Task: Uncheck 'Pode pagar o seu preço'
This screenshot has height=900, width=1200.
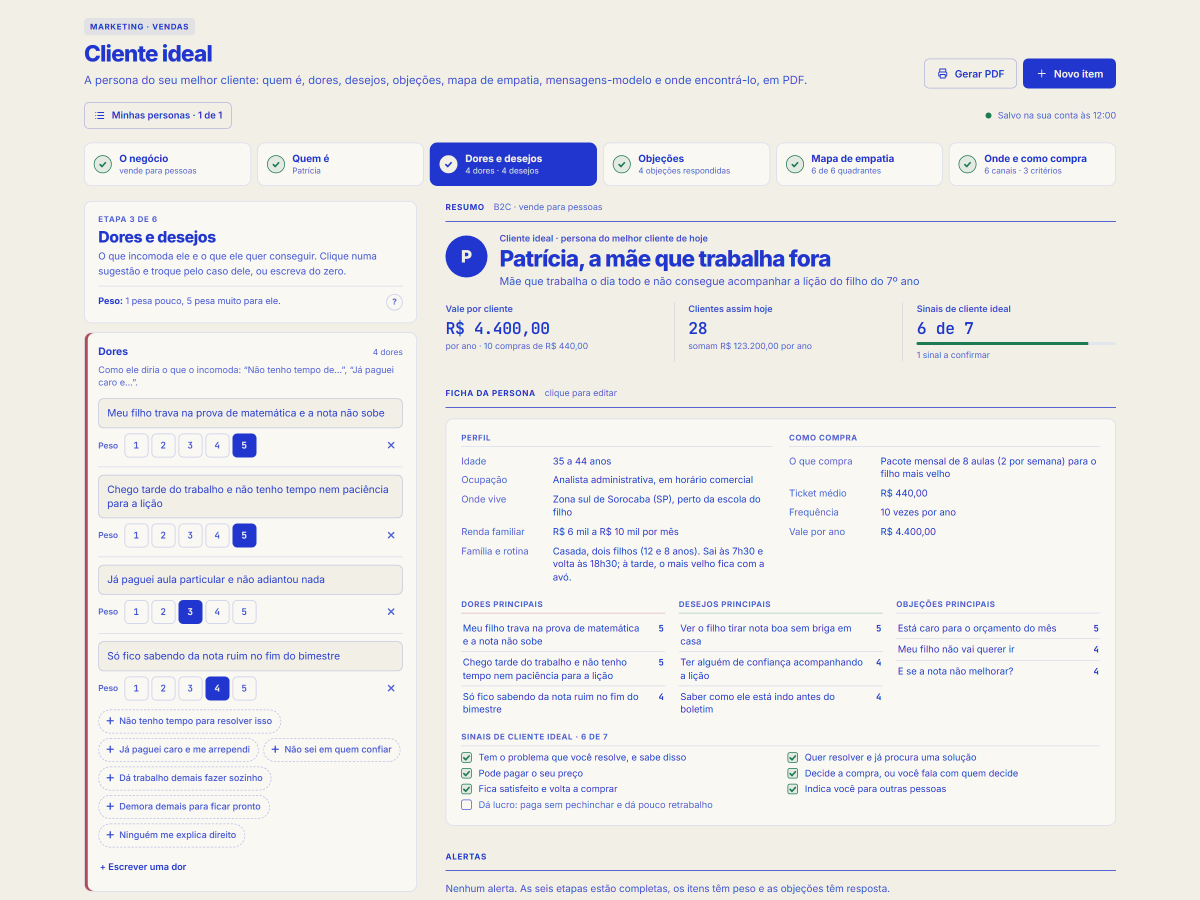Action: pos(466,774)
